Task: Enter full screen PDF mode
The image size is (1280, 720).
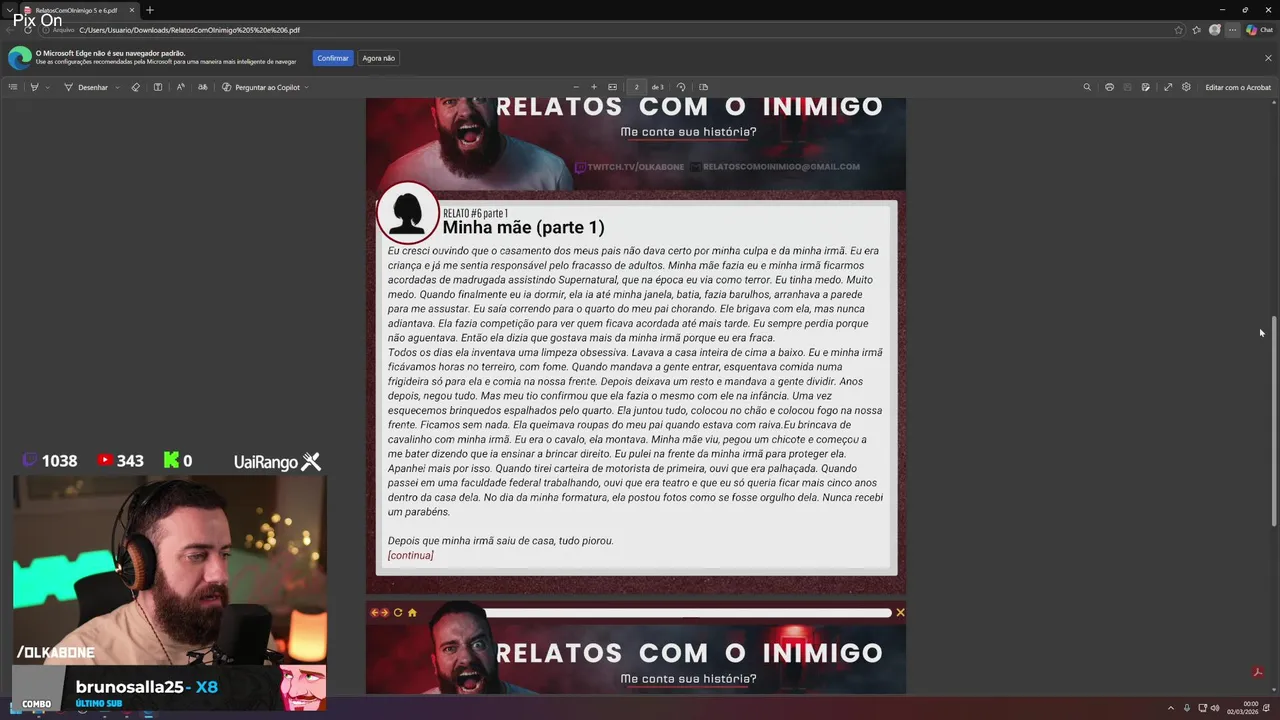Action: pos(1168,87)
